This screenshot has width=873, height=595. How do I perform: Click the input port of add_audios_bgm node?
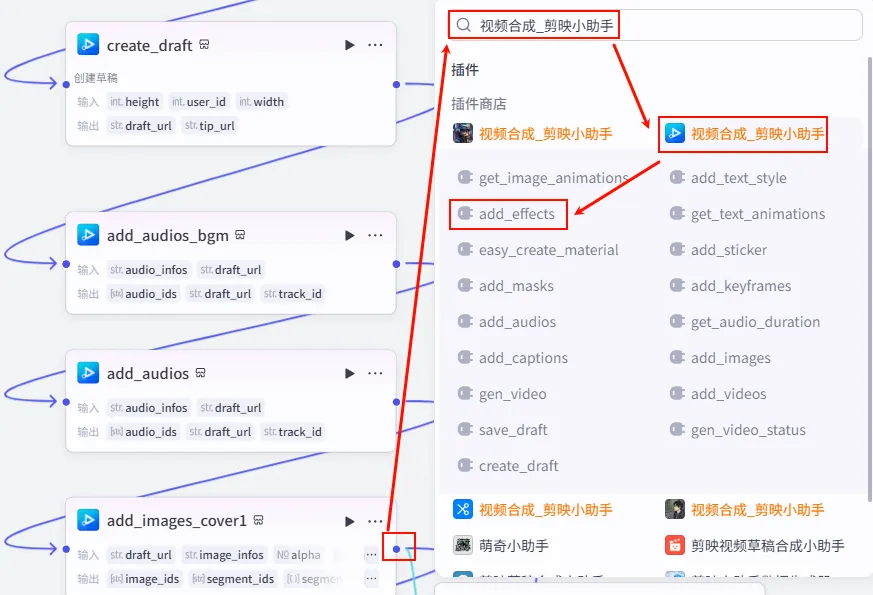click(66, 264)
